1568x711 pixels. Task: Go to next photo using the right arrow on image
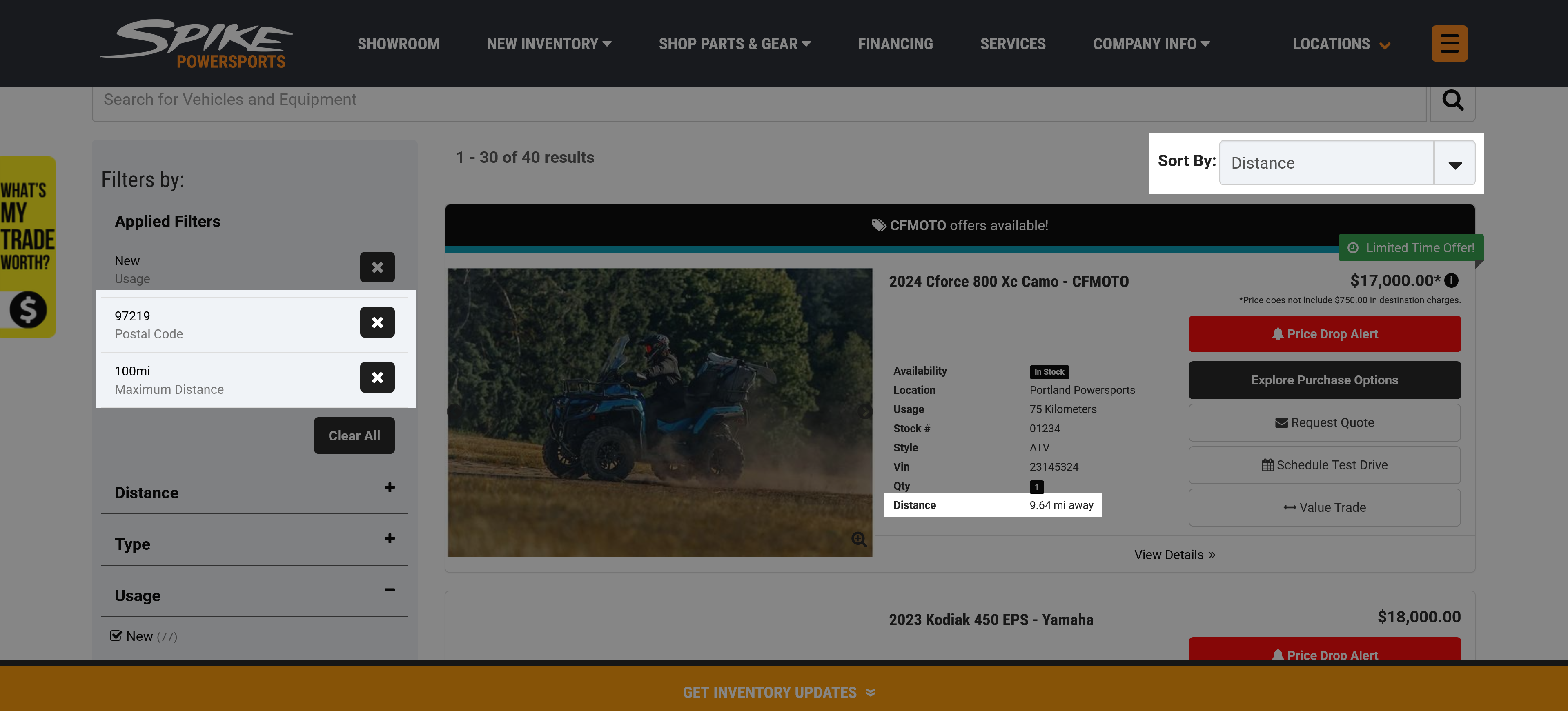[x=864, y=412]
